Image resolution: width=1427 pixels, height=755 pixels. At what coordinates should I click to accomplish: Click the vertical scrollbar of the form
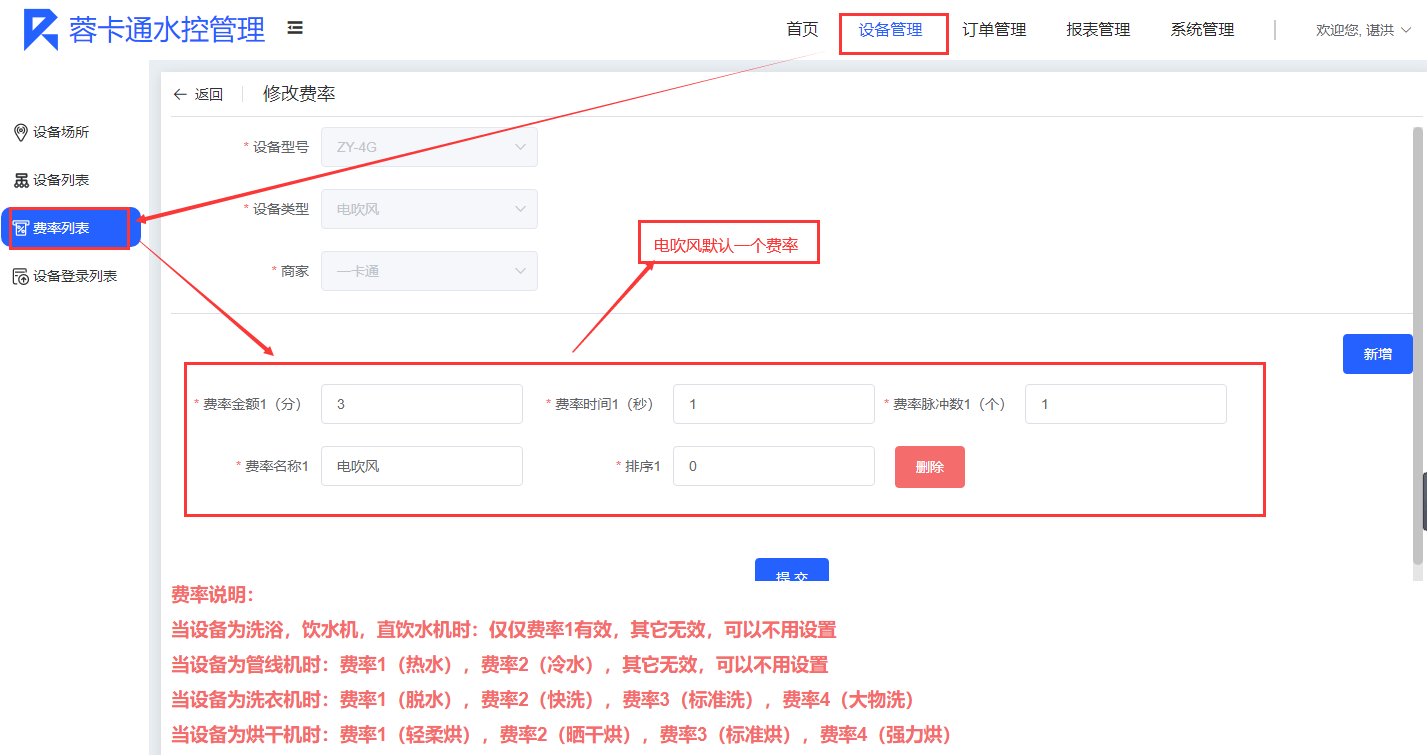(1417, 340)
